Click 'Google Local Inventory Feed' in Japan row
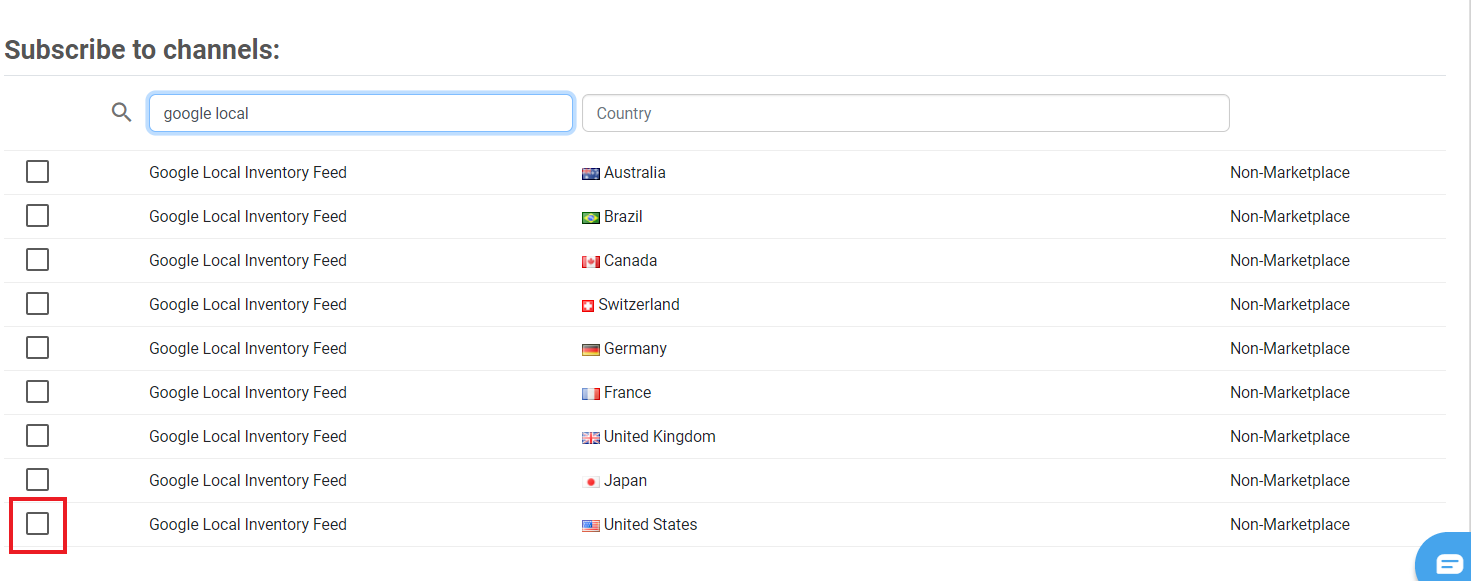The width and height of the screenshot is (1471, 581). pyautogui.click(x=248, y=480)
